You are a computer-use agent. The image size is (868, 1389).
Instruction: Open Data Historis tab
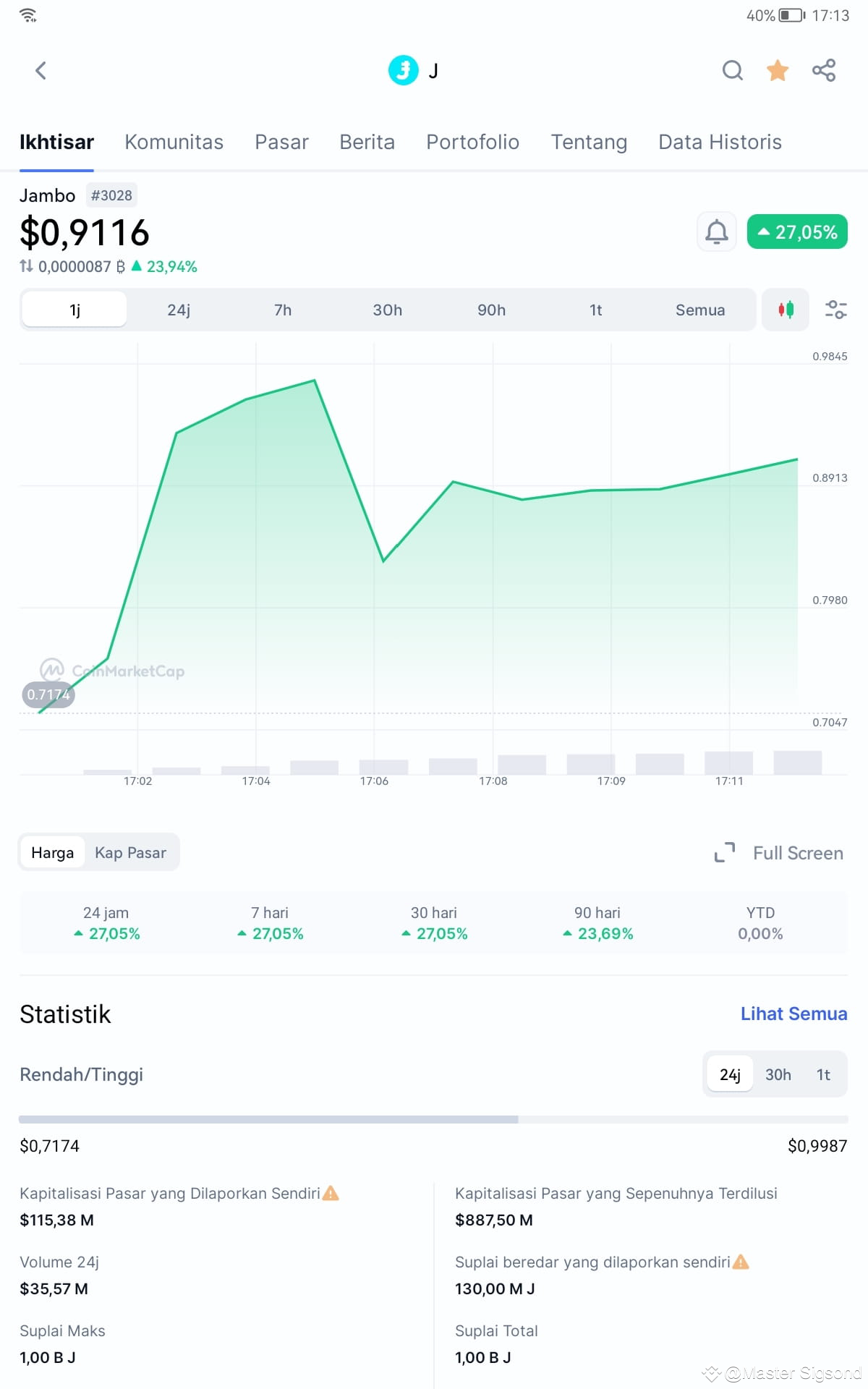click(720, 142)
